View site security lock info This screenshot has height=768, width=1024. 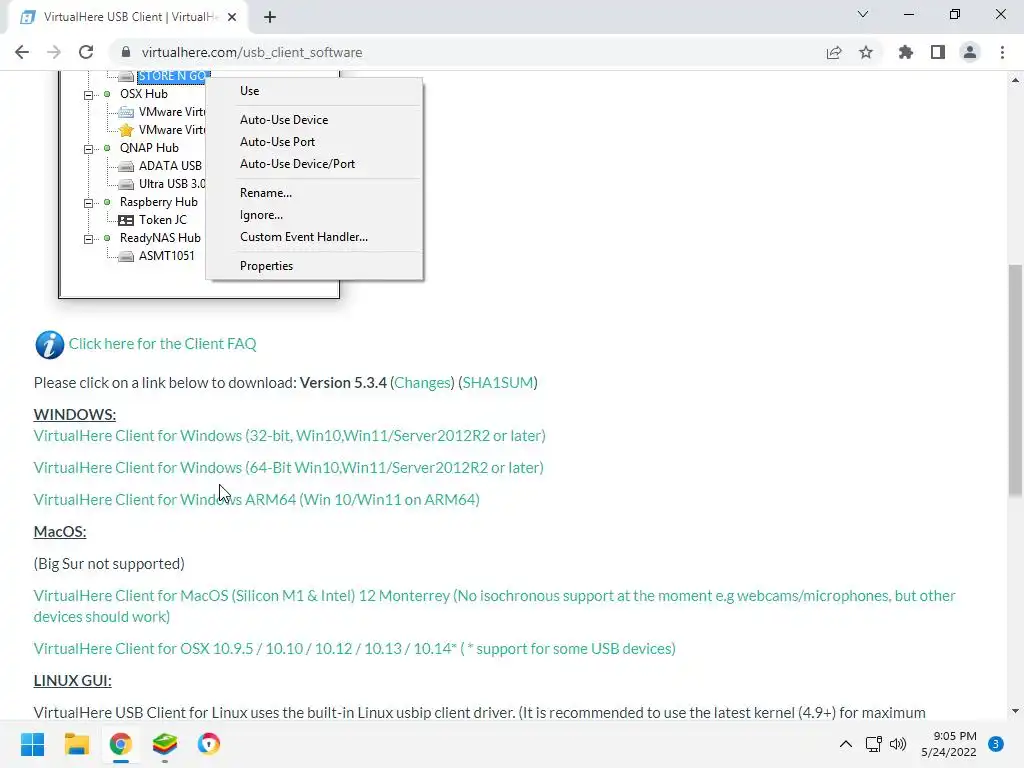(126, 52)
